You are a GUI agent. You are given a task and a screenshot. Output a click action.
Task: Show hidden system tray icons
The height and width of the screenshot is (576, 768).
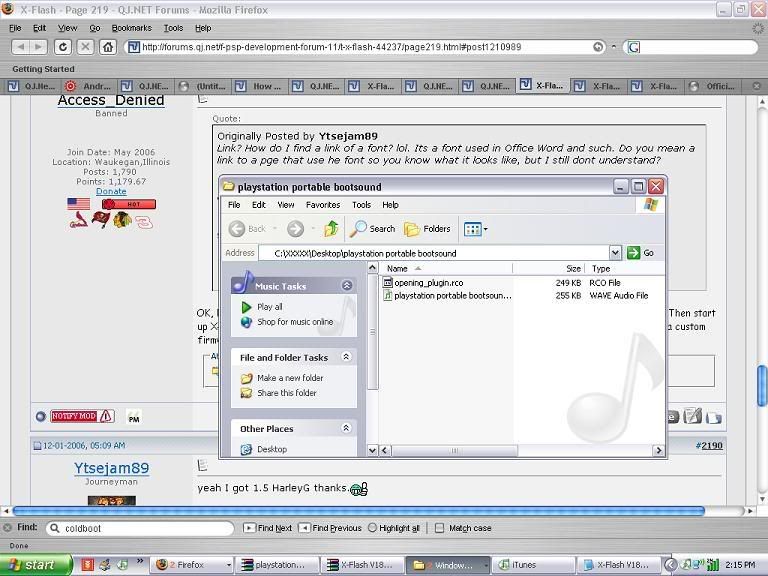coord(670,565)
